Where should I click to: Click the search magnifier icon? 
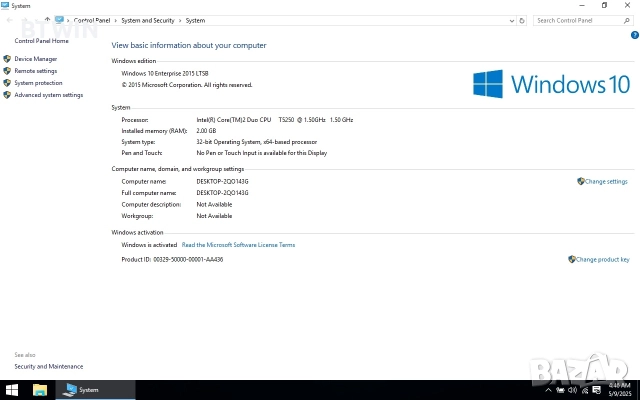click(x=627, y=20)
